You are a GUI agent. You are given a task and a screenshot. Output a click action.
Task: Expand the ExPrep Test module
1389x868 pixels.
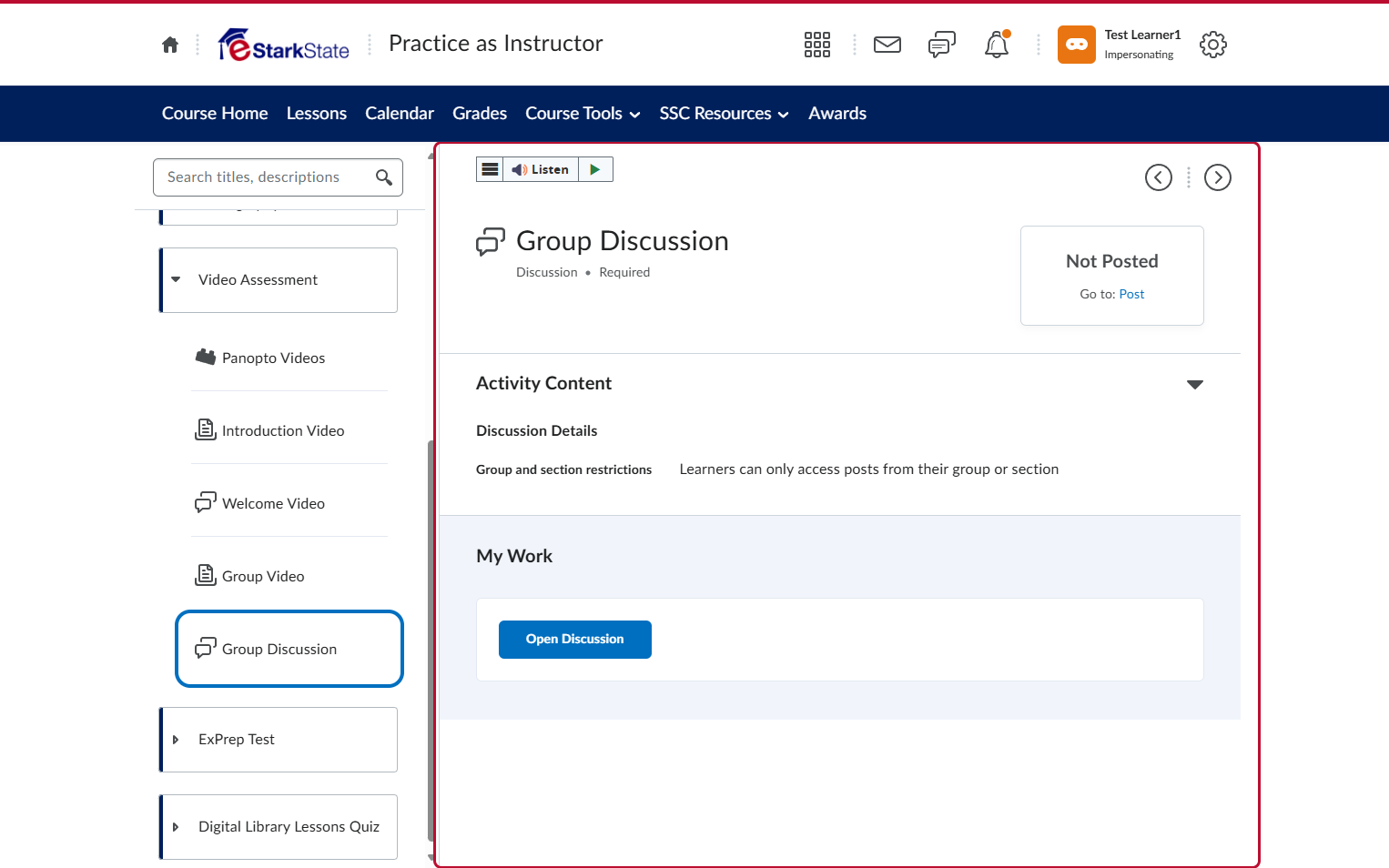176,740
